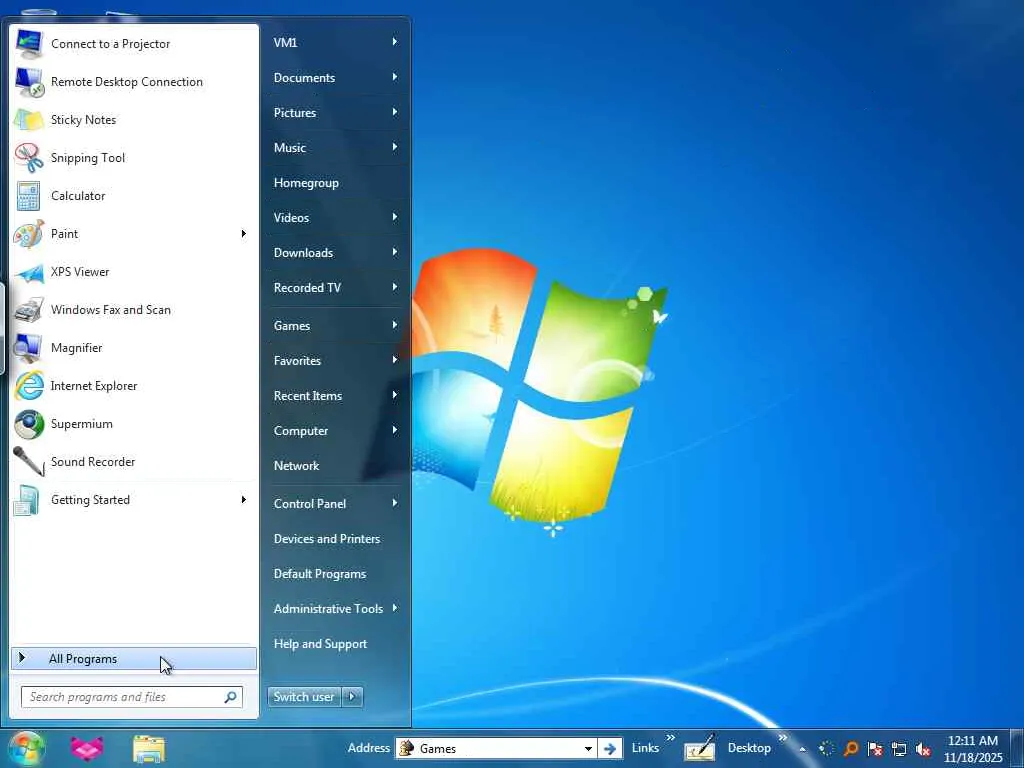Click the orange magnifier tray icon
Screen dimensions: 1024x768
tap(851, 748)
